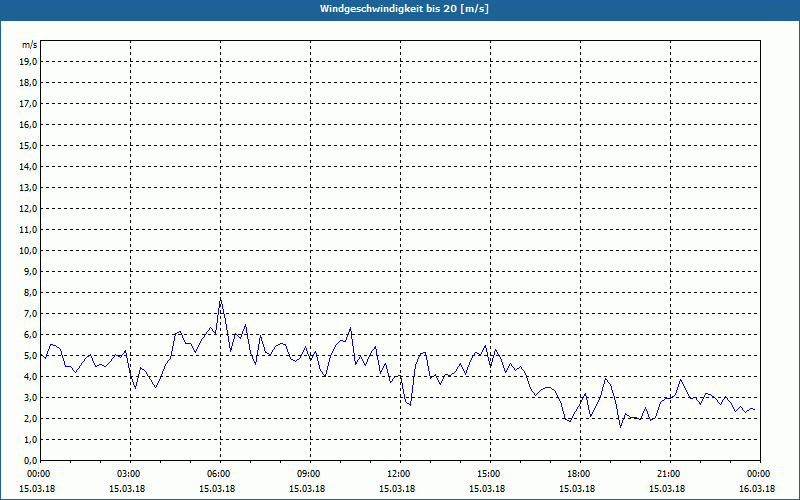Select the 03:00 time label
Image resolution: width=800 pixels, height=500 pixels.
click(x=130, y=474)
